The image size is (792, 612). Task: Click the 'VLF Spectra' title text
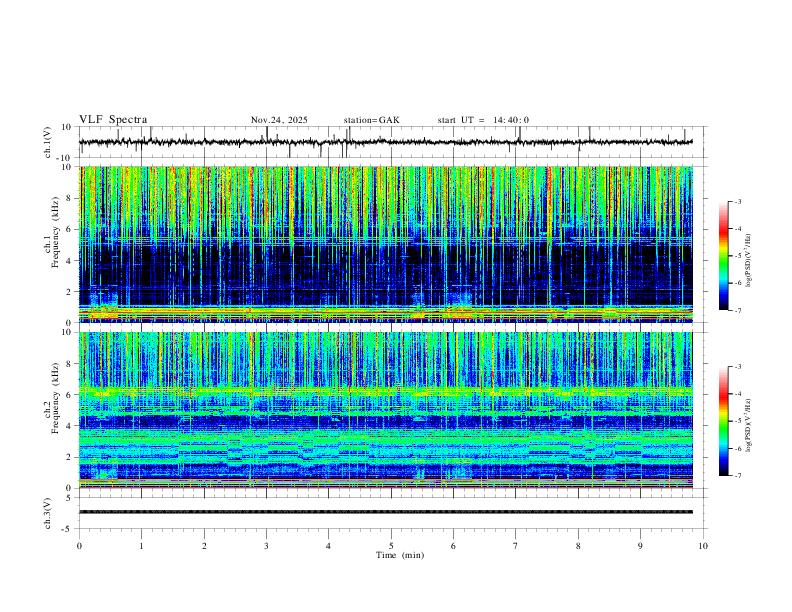(x=113, y=120)
